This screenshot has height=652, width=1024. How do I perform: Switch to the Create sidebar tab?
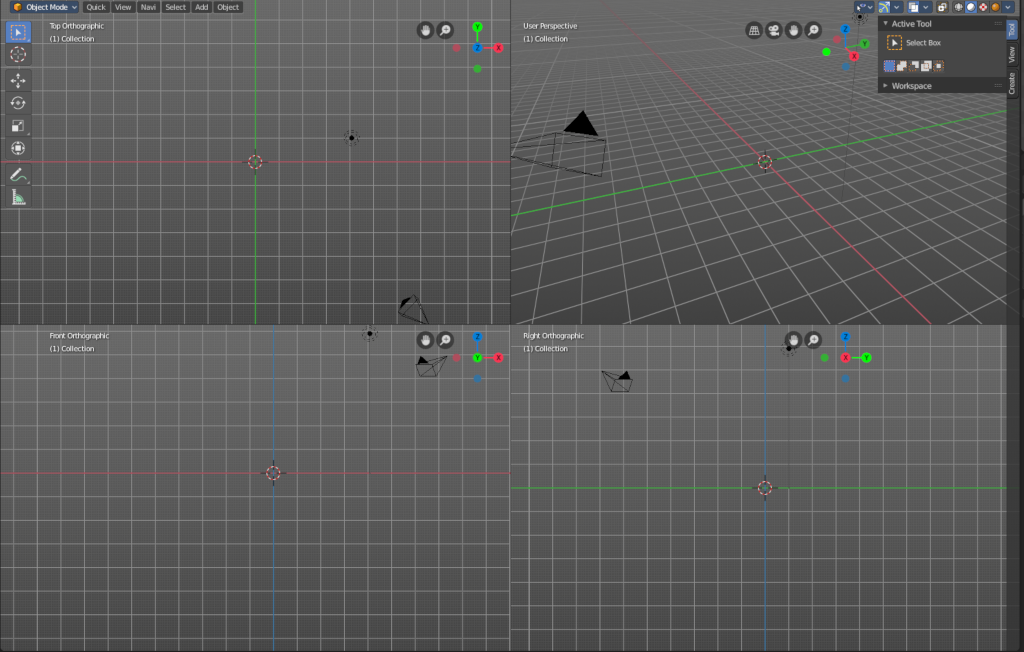tap(1012, 83)
